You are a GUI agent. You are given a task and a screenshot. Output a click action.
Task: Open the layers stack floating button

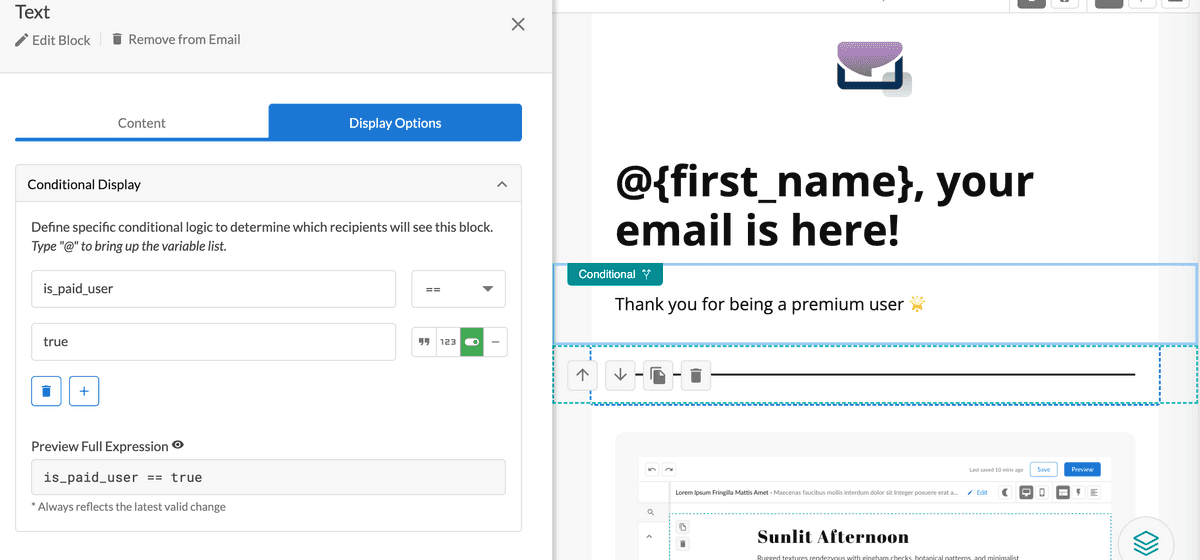pos(1146,542)
